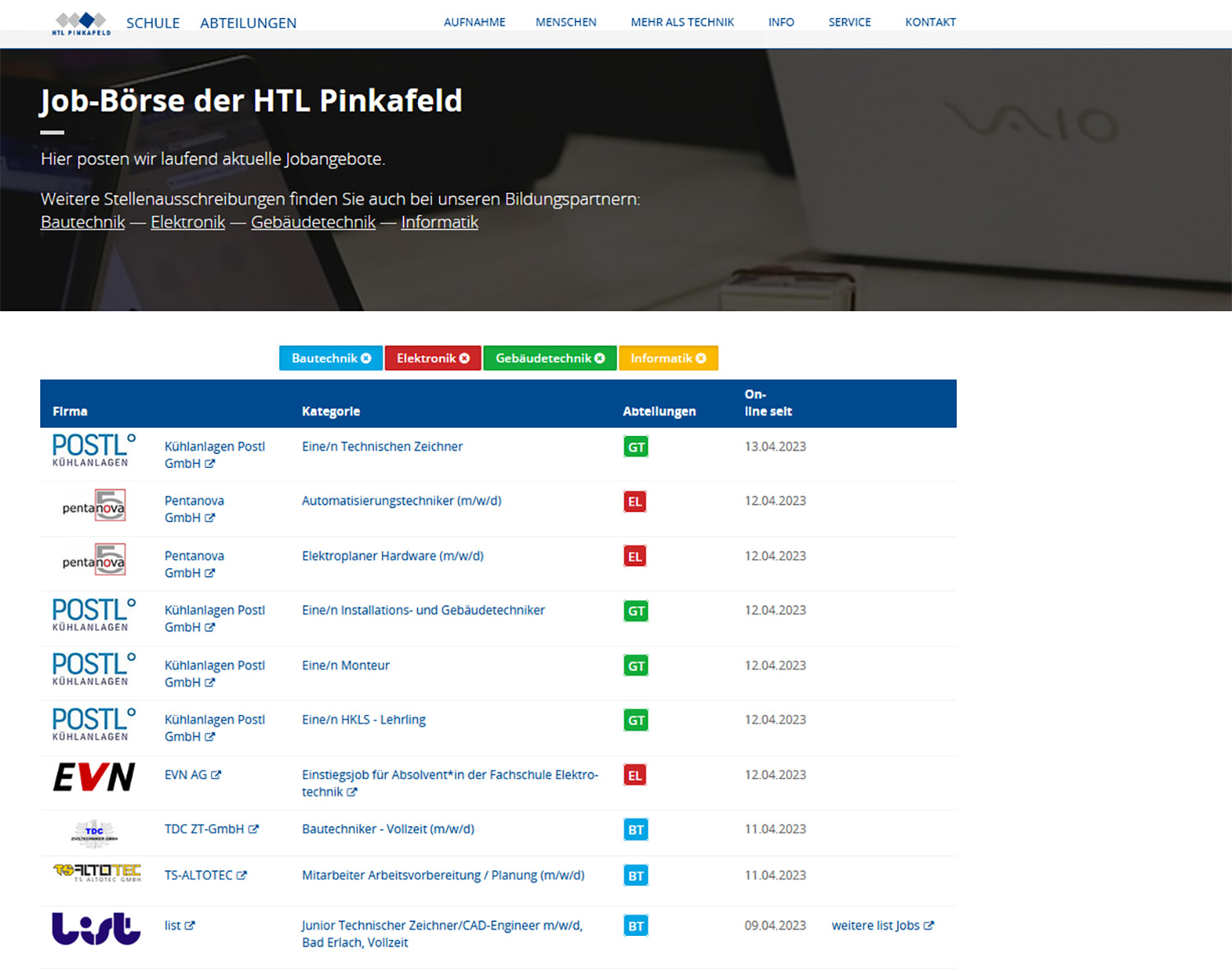This screenshot has height=972, width=1232.
Task: Click the BT badge for Bautechniker Vollzeit
Action: (x=636, y=830)
